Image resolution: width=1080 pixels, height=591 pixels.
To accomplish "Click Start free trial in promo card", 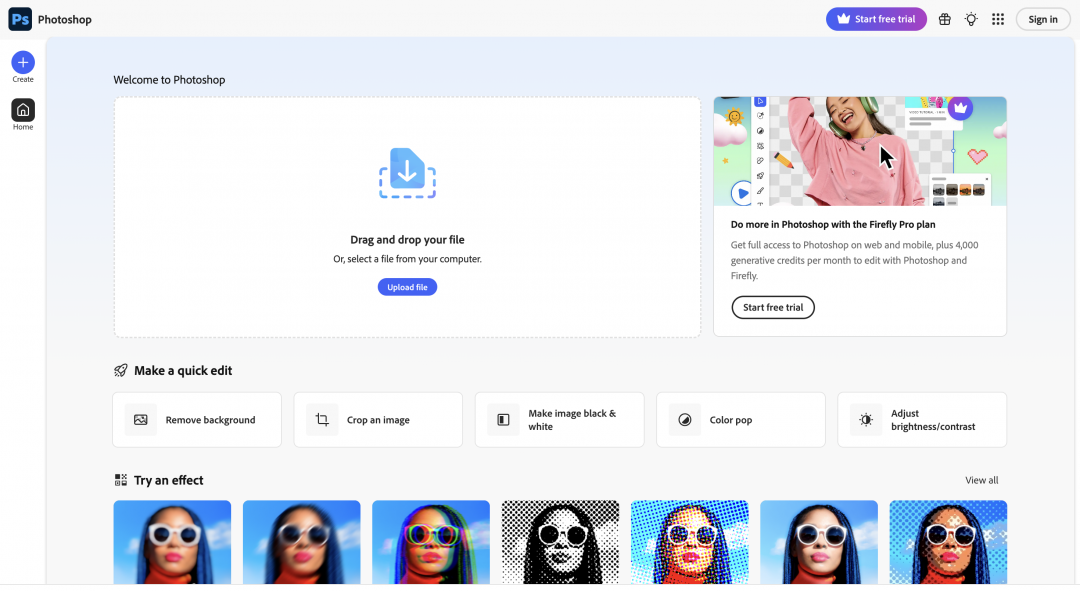I will 773,308.
